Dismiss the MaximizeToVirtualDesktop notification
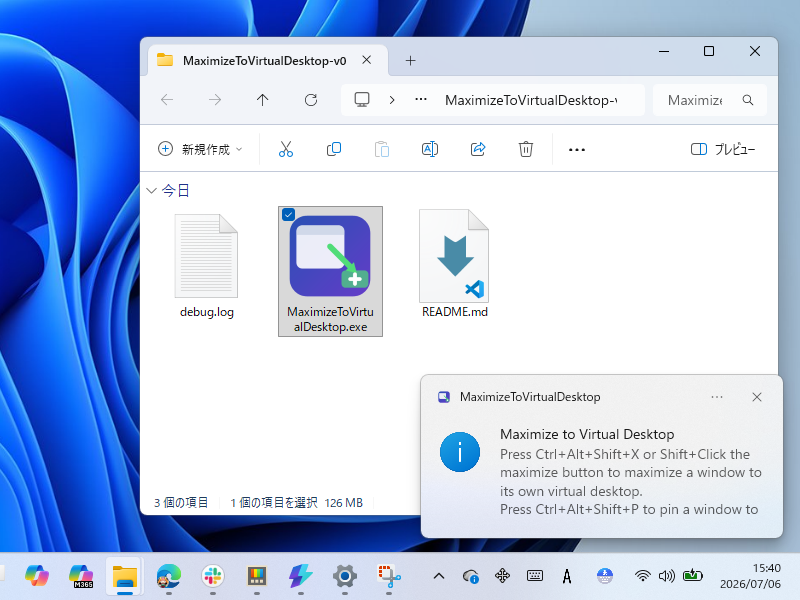Screen dimensions: 800x600 click(x=757, y=397)
